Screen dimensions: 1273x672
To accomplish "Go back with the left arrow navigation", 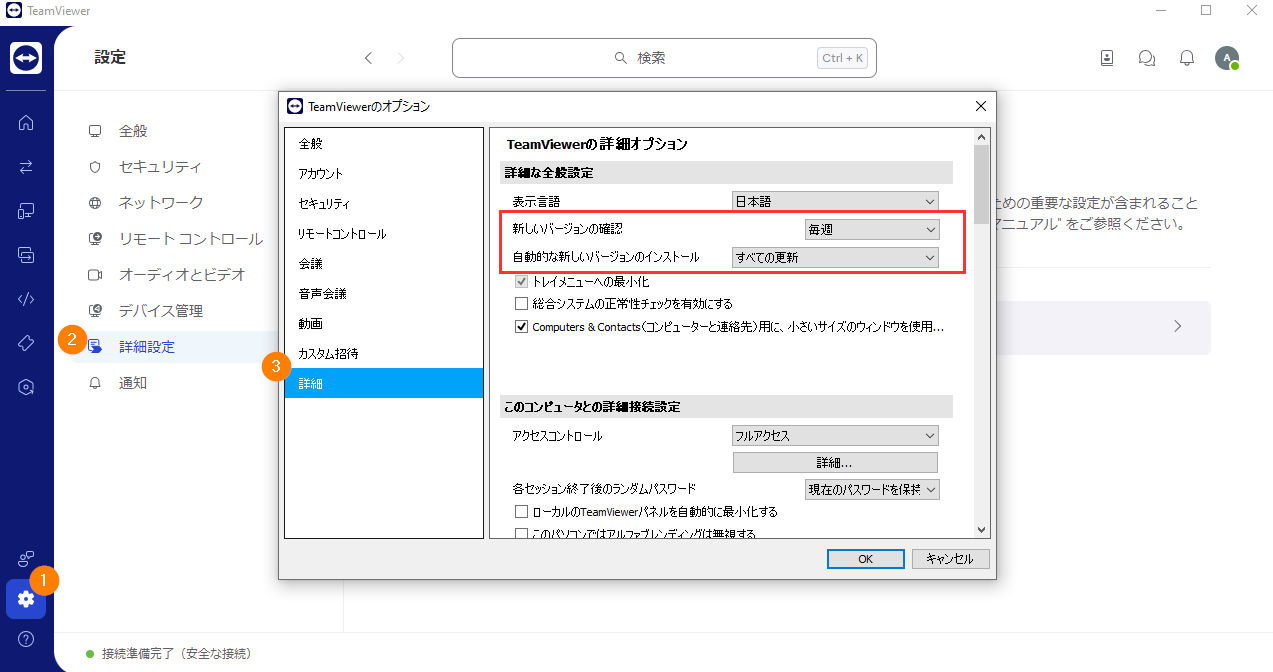I will click(x=368, y=58).
